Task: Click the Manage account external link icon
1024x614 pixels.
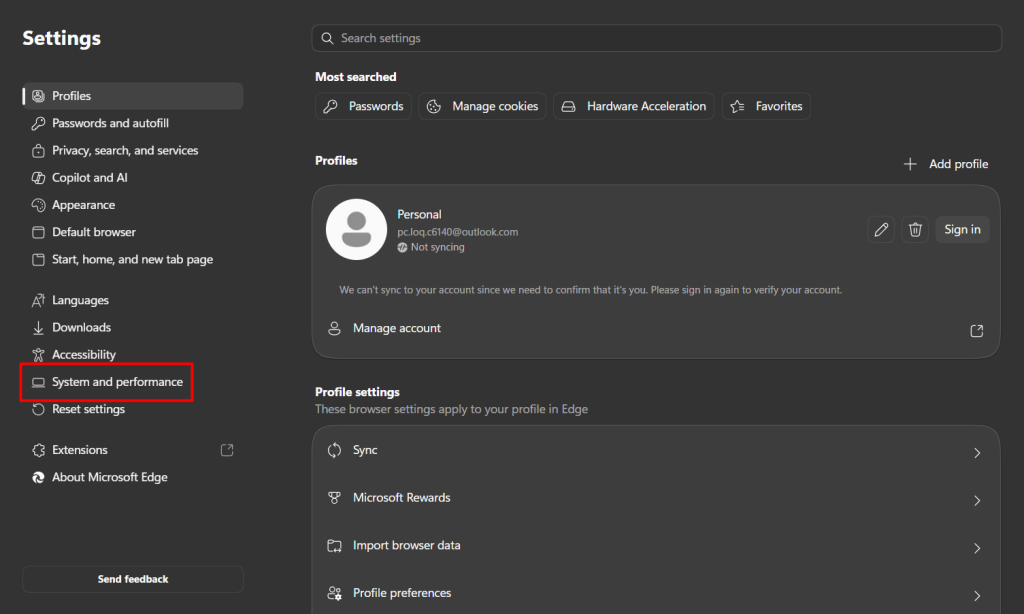Action: coord(976,331)
